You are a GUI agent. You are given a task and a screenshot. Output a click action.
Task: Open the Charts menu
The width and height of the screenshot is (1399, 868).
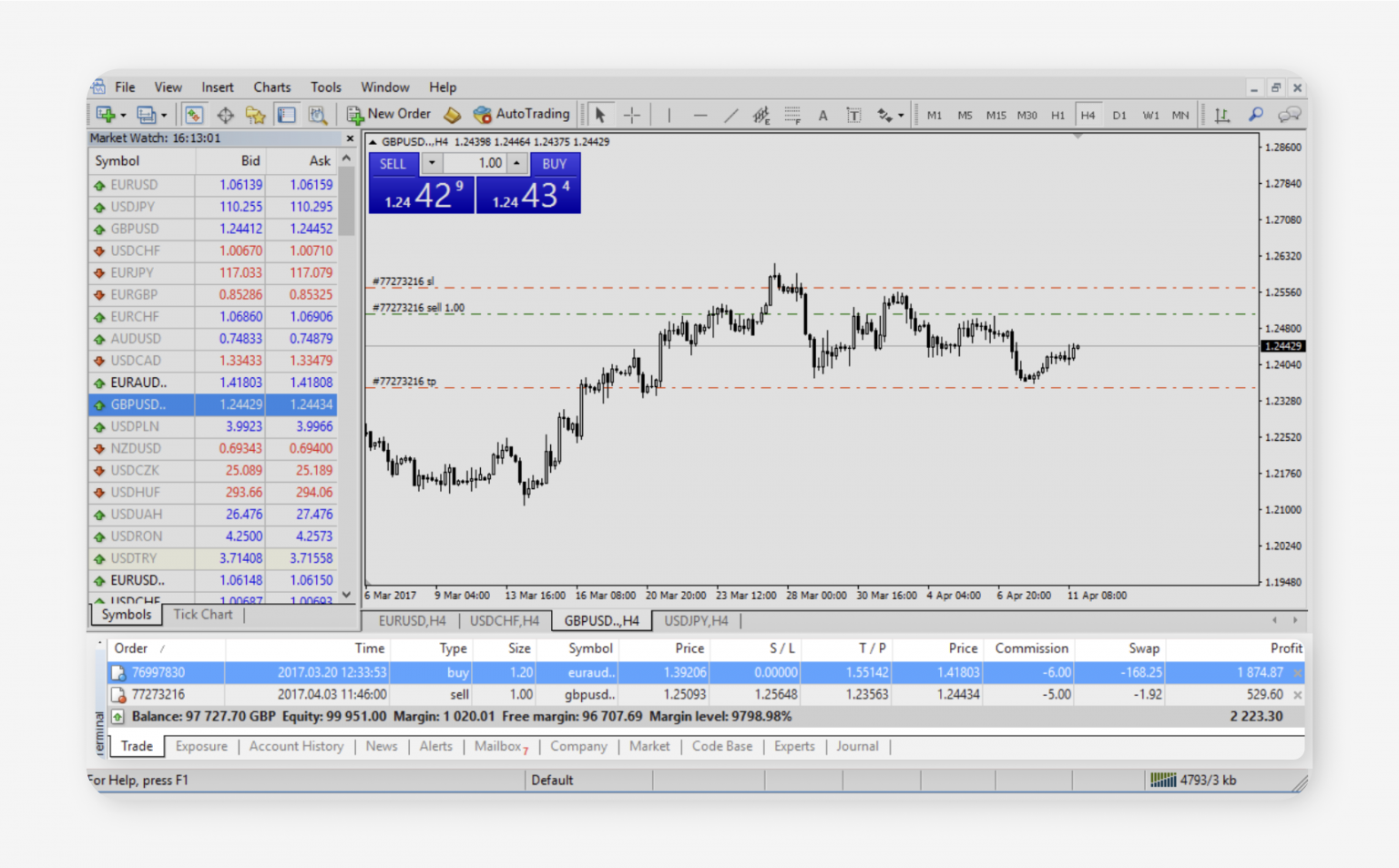tap(271, 87)
